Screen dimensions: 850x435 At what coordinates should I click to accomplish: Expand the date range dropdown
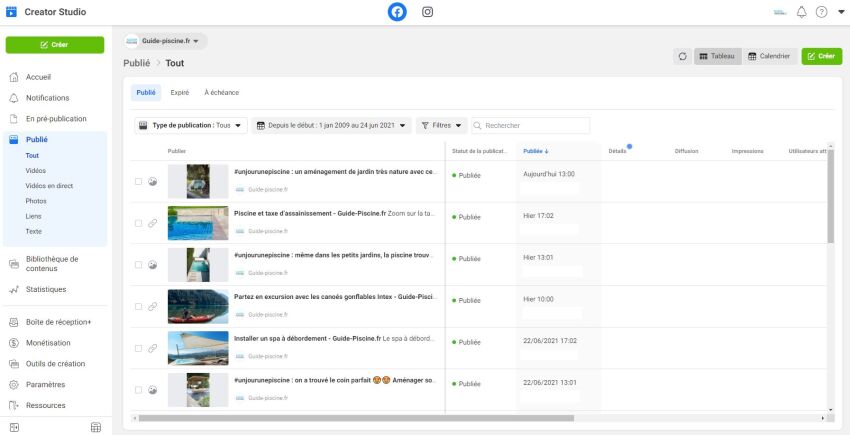pos(332,126)
